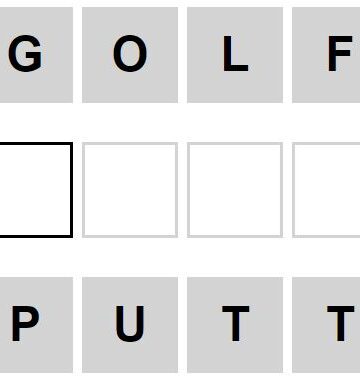Choose the first letter of the GOLF word
The image size is (360, 384).
[36, 55]
